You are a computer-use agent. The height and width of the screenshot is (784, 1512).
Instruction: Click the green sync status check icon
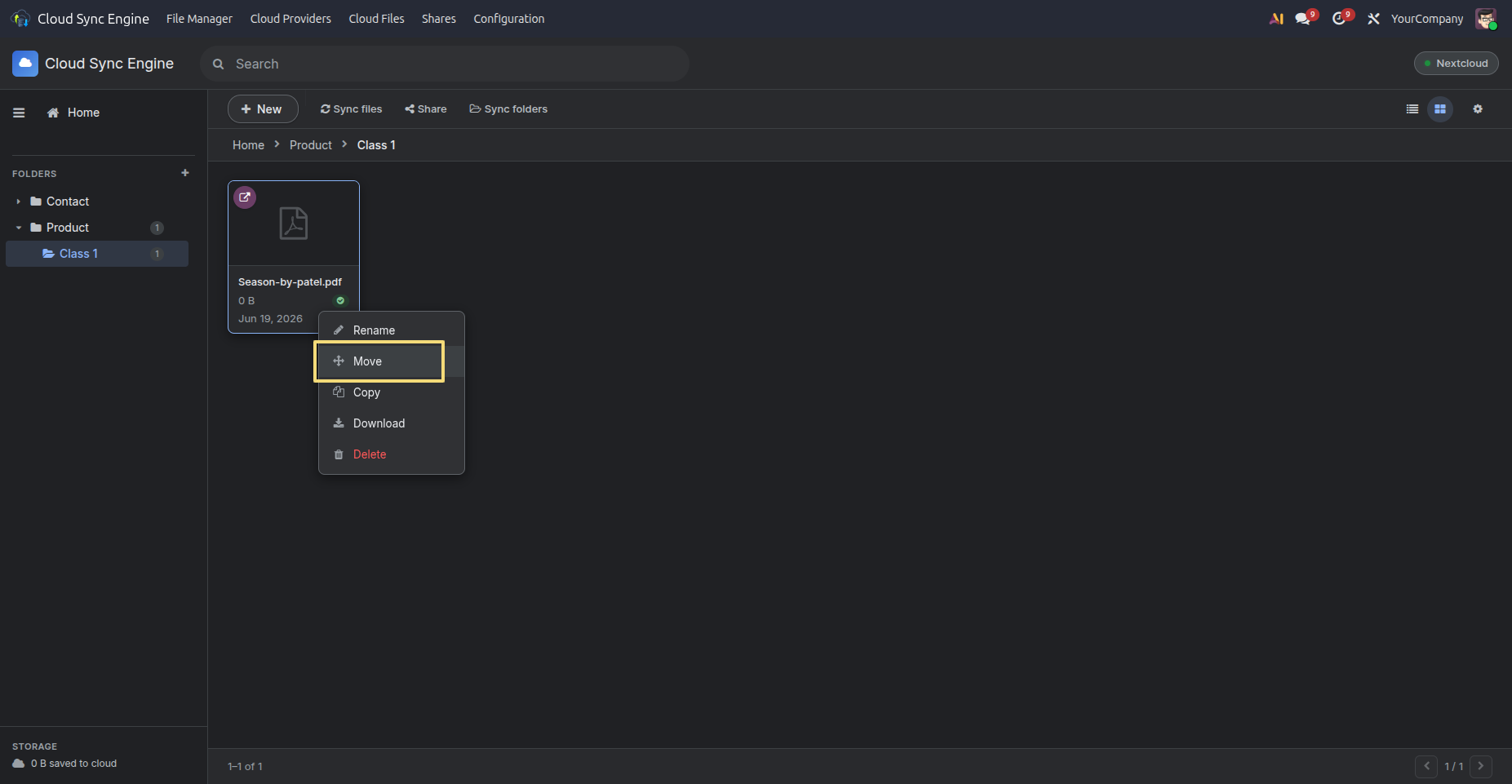340,300
